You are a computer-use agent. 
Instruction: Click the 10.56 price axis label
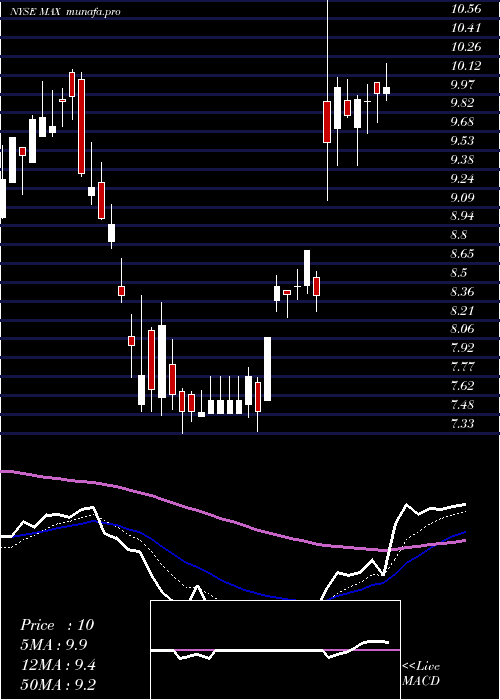point(466,9)
